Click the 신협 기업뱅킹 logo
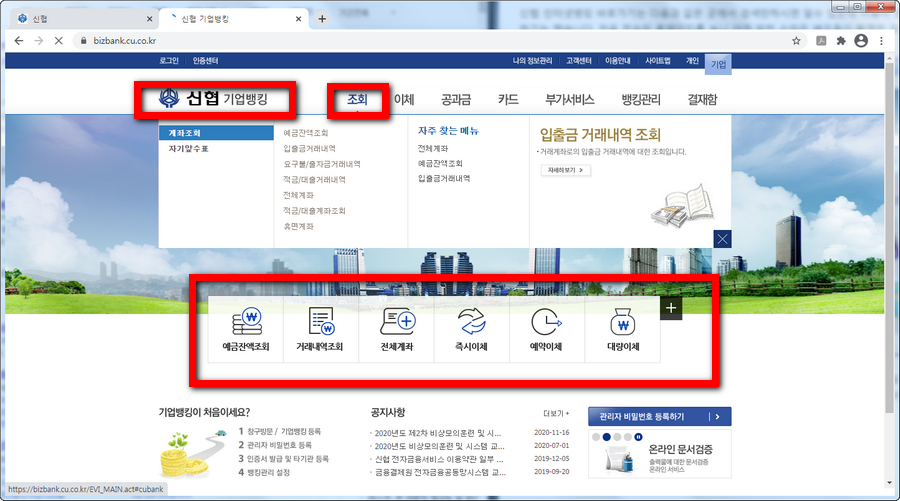 (214, 99)
